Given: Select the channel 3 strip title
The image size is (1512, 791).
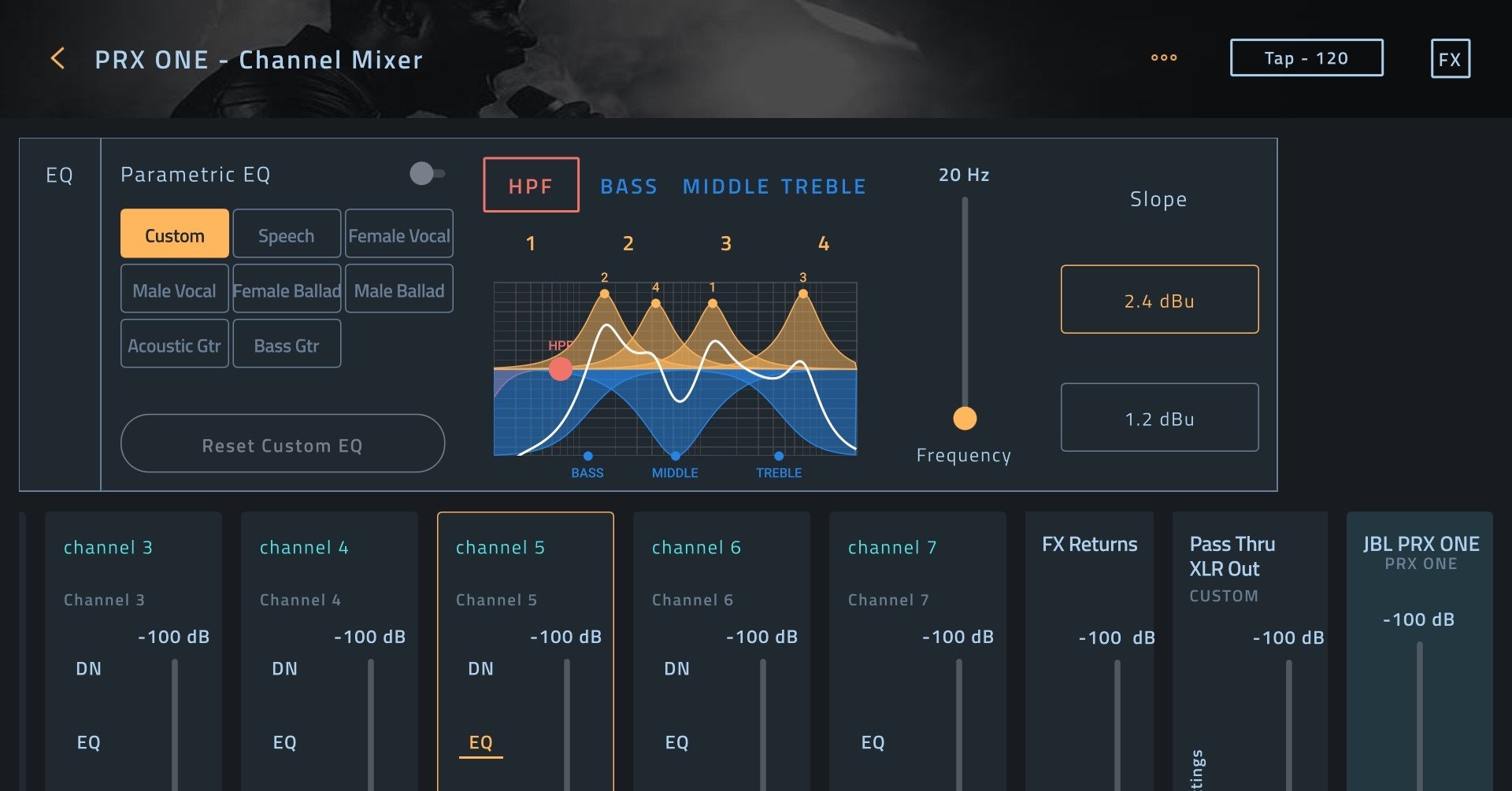Looking at the screenshot, I should click(x=108, y=547).
